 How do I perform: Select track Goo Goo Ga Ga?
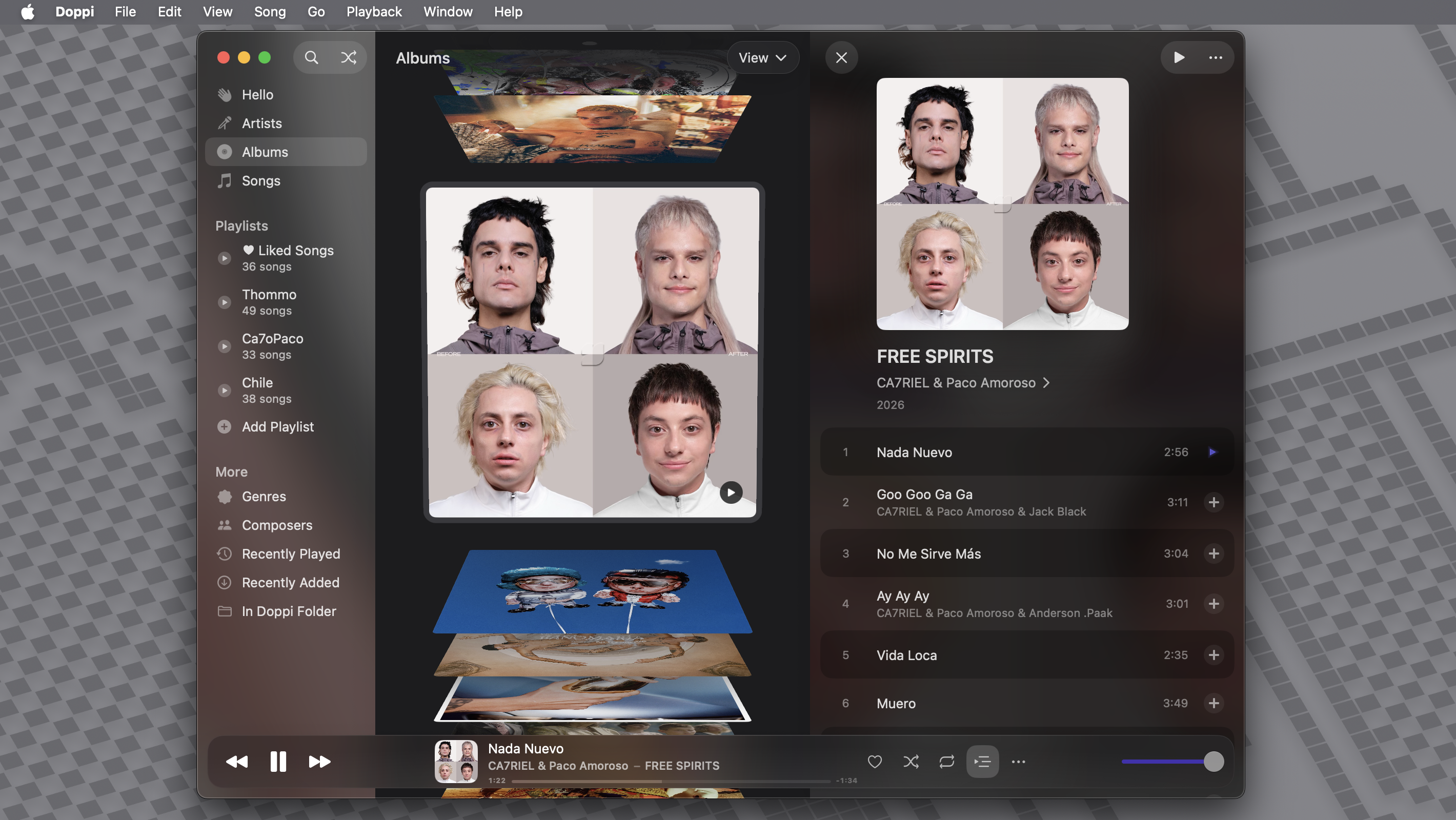coord(1027,502)
